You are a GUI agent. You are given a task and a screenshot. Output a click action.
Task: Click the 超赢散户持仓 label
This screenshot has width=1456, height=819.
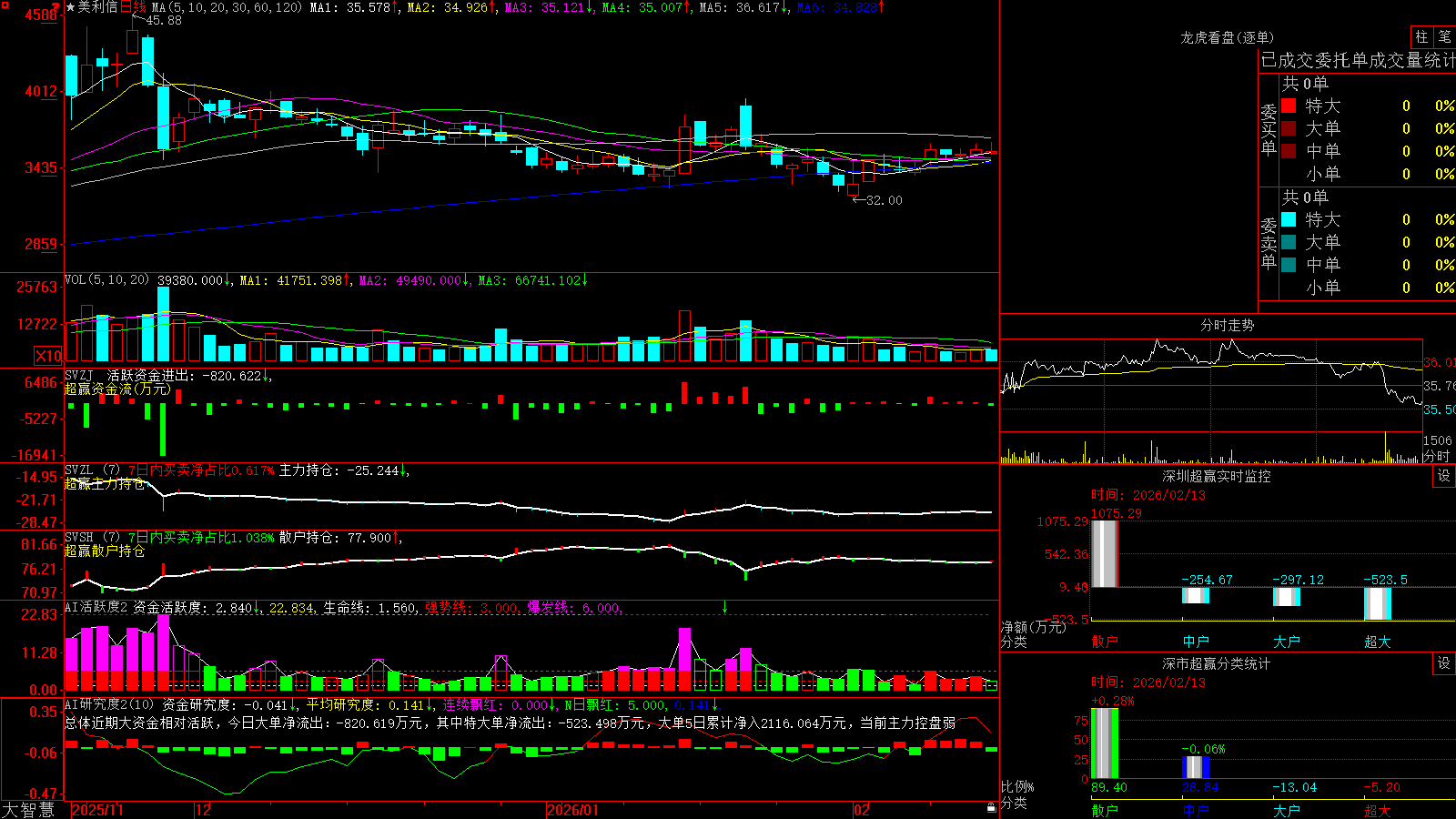pos(105,551)
